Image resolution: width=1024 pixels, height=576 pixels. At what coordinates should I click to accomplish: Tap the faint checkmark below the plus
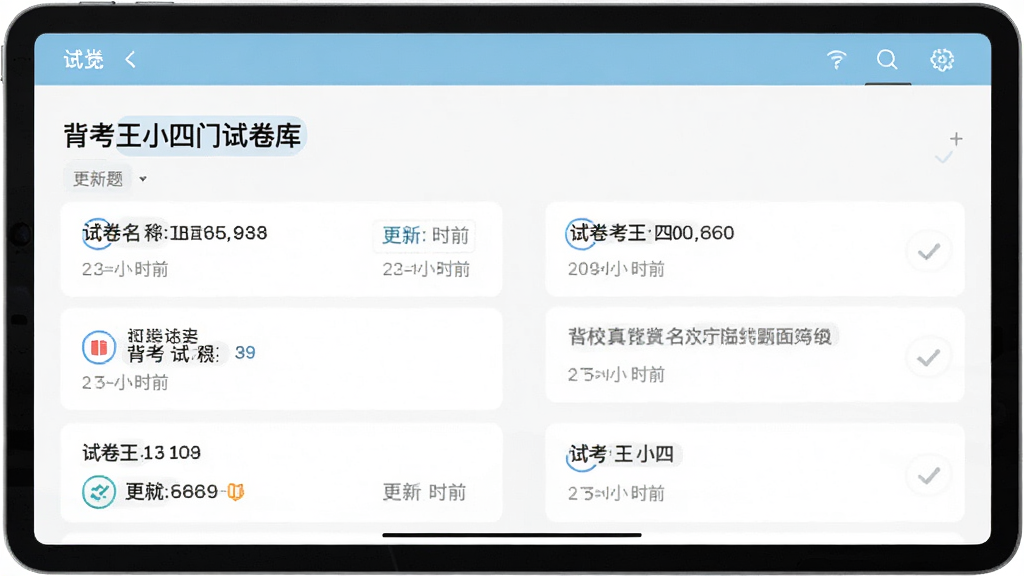pos(944,157)
